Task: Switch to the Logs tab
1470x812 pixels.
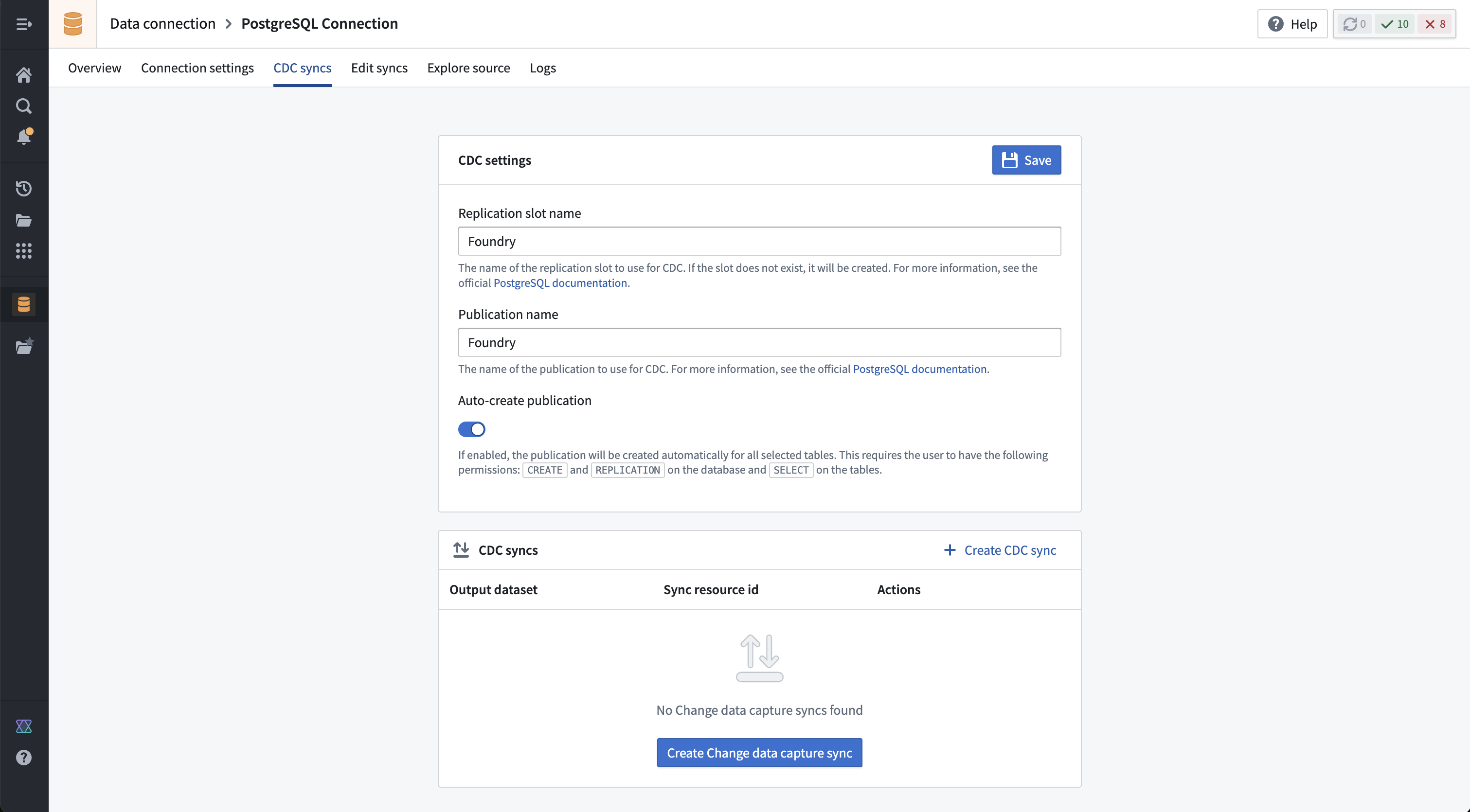Action: pos(543,68)
